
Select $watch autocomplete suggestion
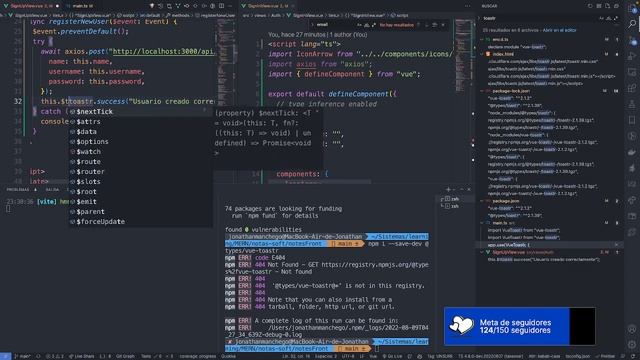click(140, 151)
